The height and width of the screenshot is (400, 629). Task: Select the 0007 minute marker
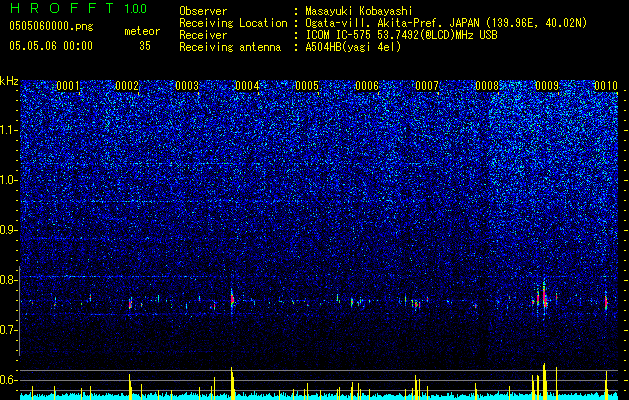(x=427, y=86)
